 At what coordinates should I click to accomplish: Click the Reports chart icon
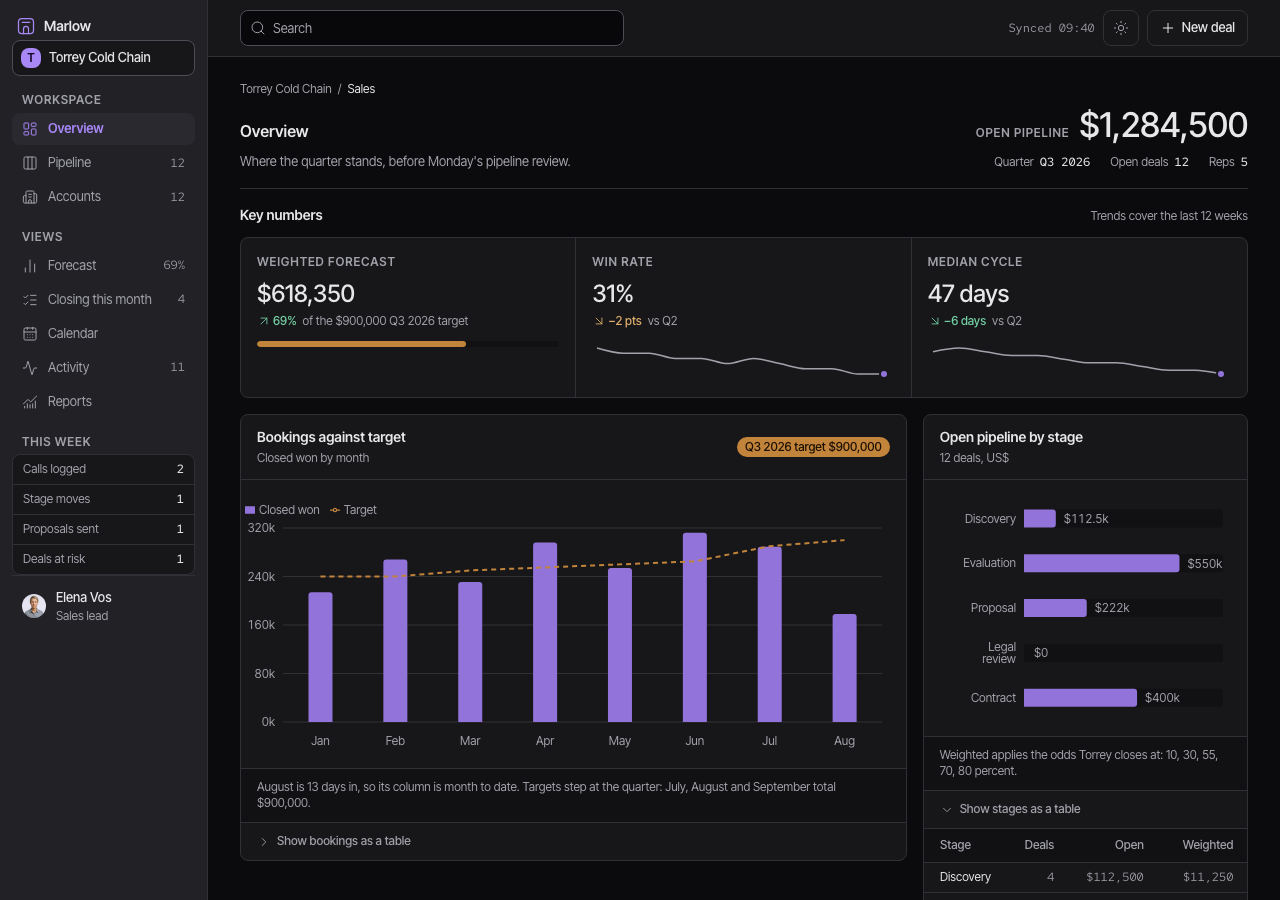point(30,402)
